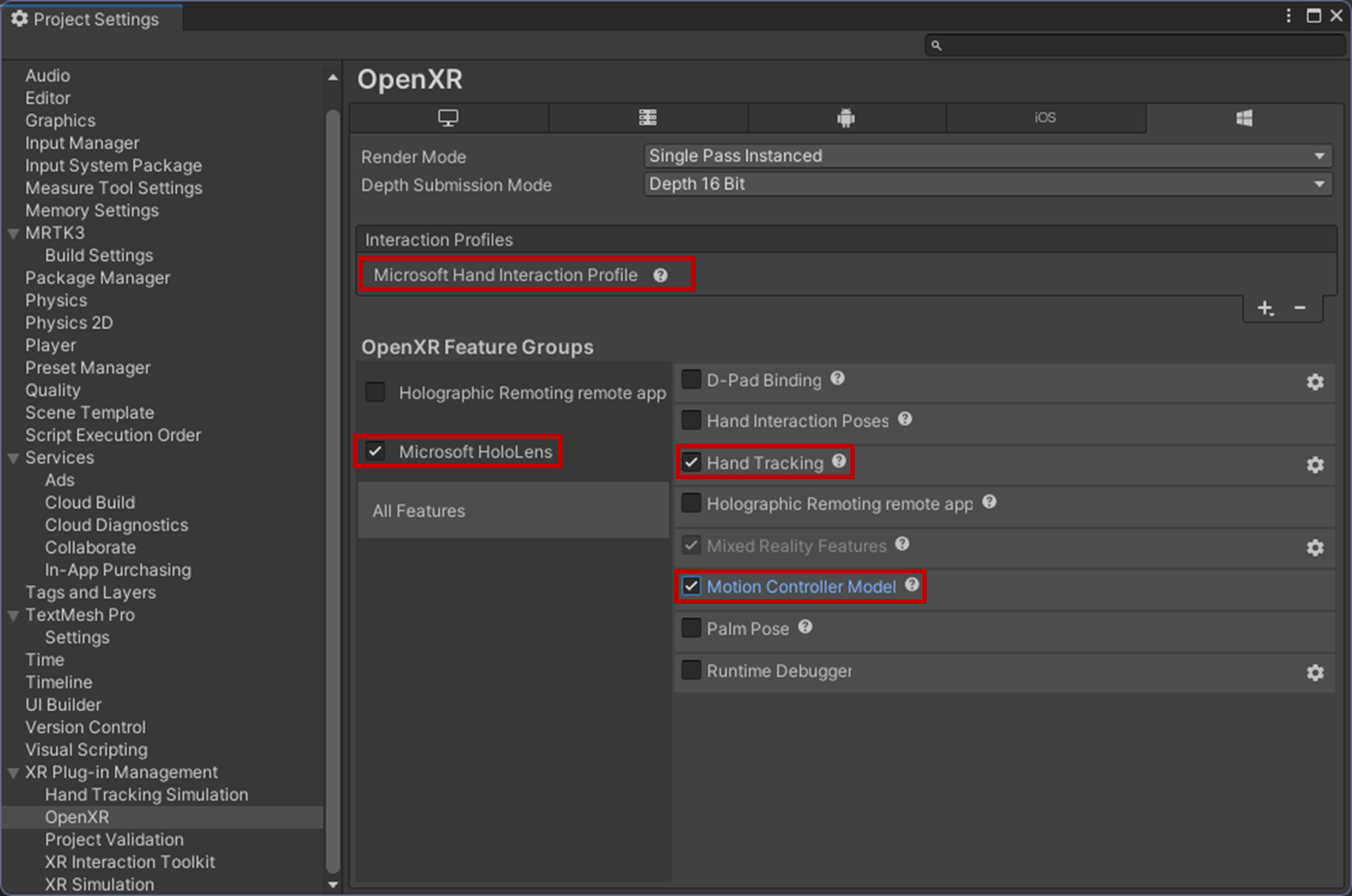This screenshot has width=1352, height=896.
Task: Open Tags and Layers settings
Action: tap(91, 592)
